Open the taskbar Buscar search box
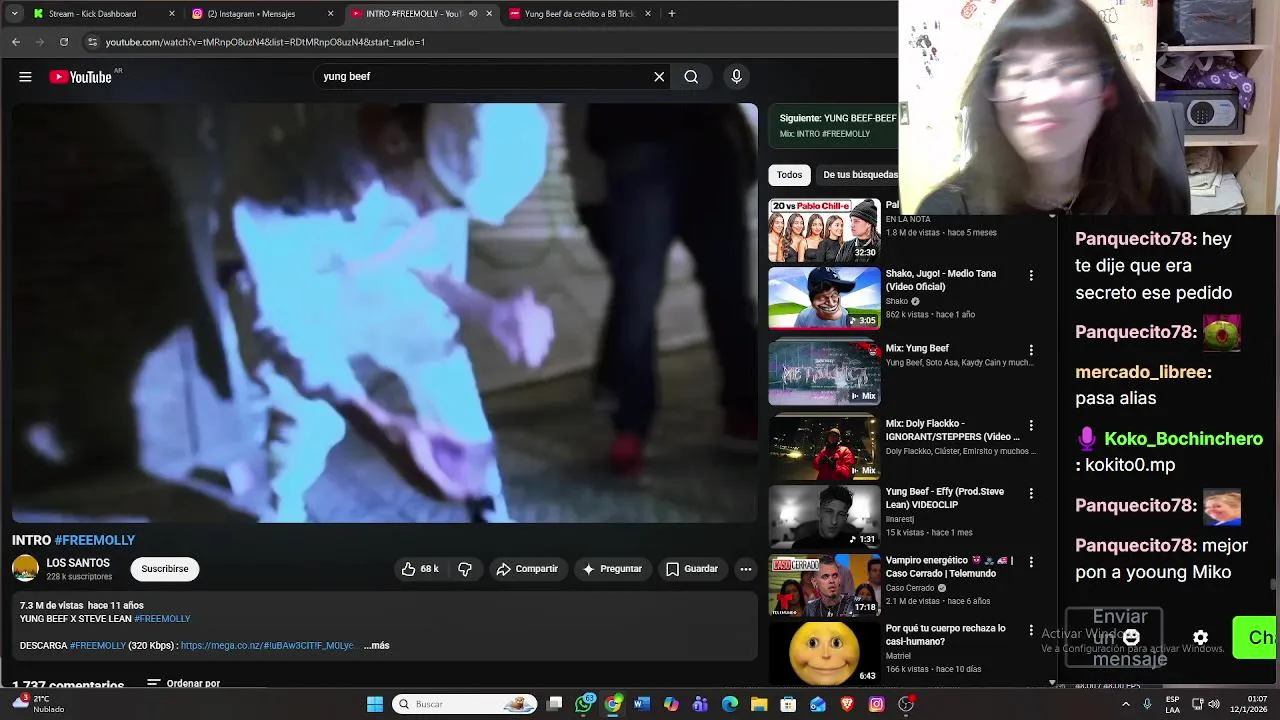 [464, 704]
